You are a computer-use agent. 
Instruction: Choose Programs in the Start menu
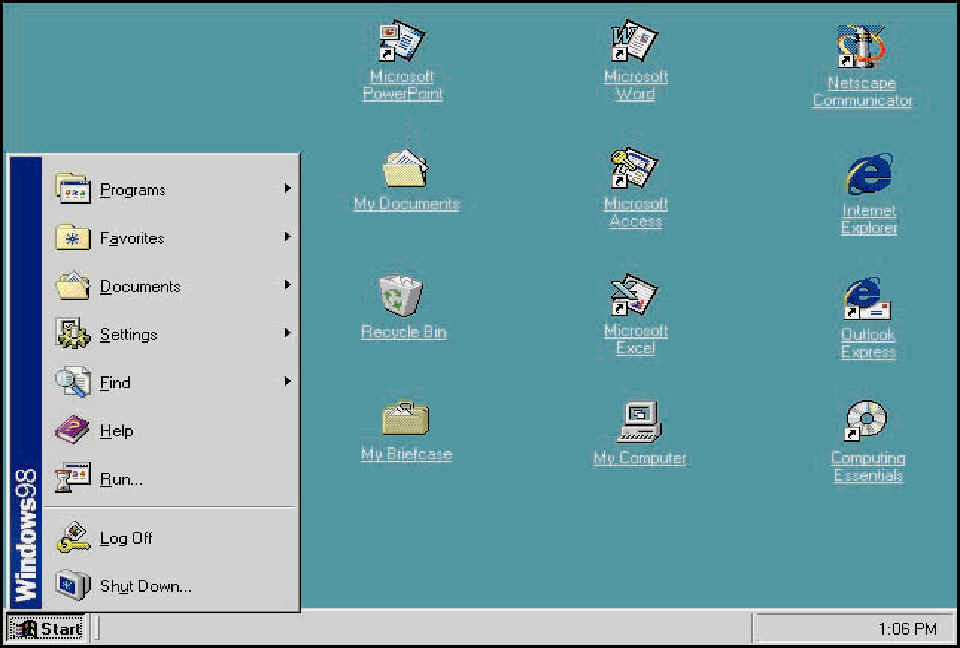coord(171,189)
